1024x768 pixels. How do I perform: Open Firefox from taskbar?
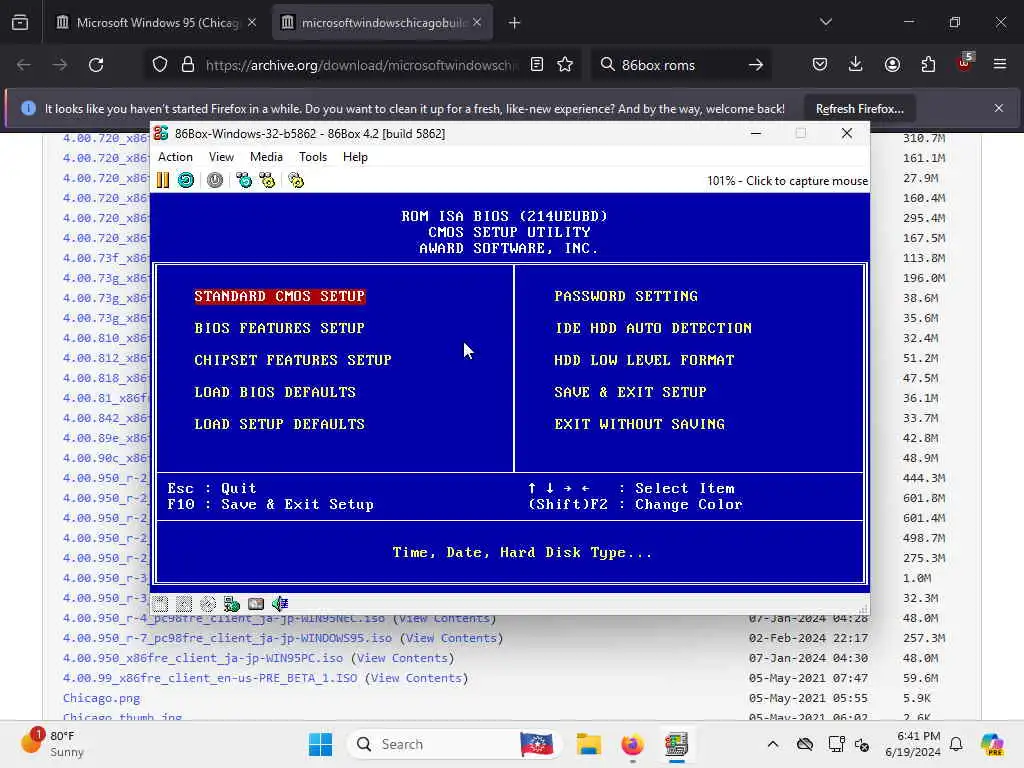[632, 744]
